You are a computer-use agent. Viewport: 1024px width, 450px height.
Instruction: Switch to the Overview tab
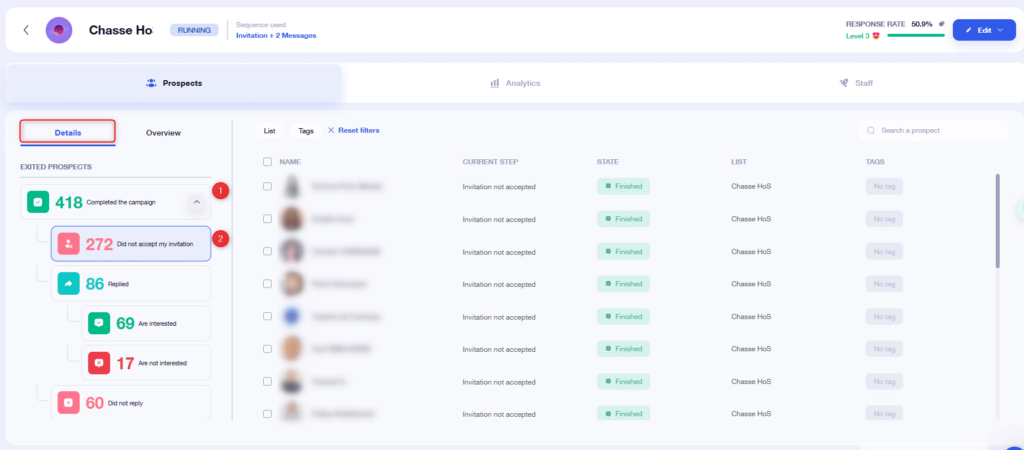click(x=163, y=133)
